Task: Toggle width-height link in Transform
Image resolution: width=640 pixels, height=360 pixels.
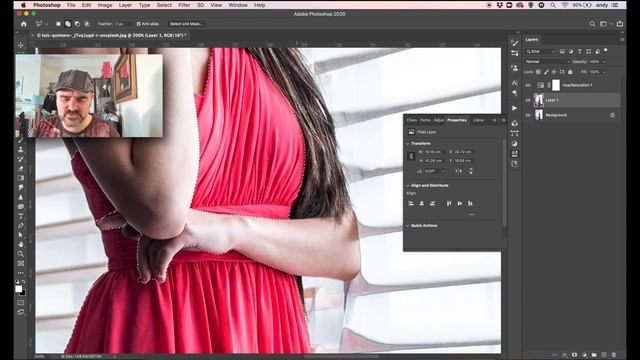Action: coord(411,156)
